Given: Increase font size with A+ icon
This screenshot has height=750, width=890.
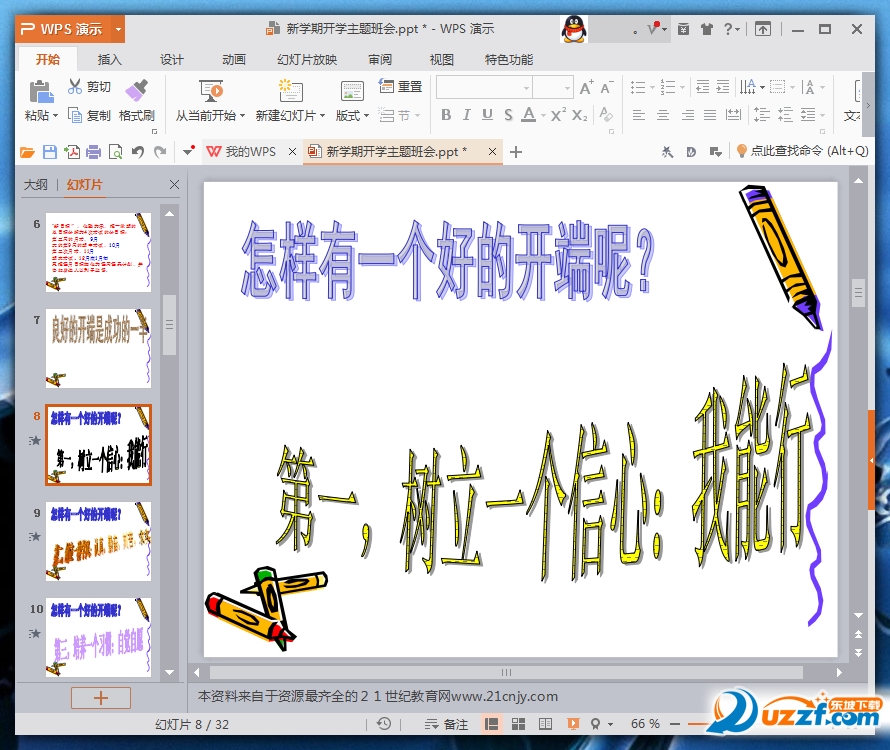Looking at the screenshot, I should 586,87.
